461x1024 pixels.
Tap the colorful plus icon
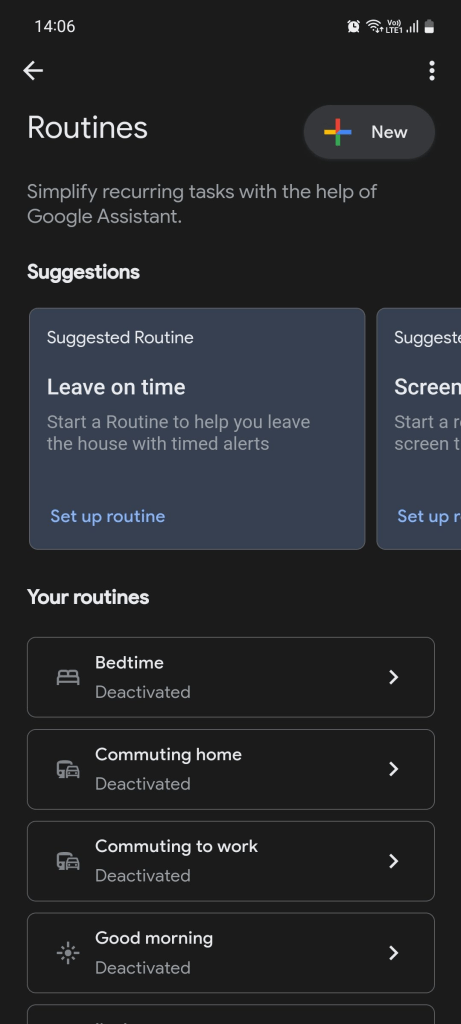pos(338,132)
